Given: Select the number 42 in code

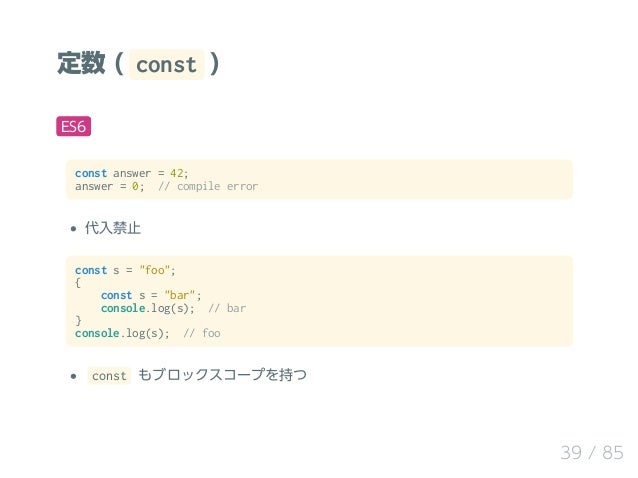Looking at the screenshot, I should point(176,172).
